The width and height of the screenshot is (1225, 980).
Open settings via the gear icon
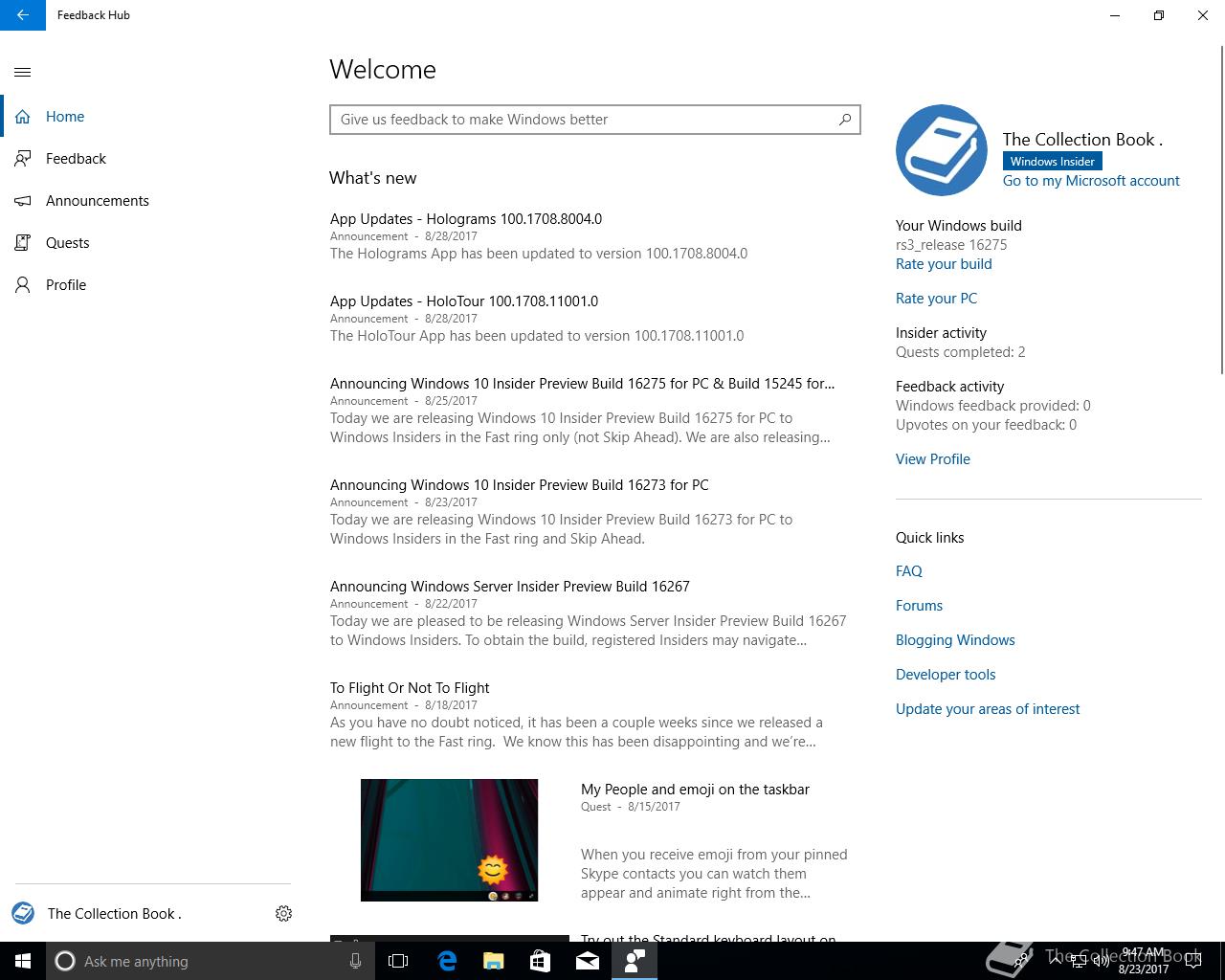pos(283,914)
